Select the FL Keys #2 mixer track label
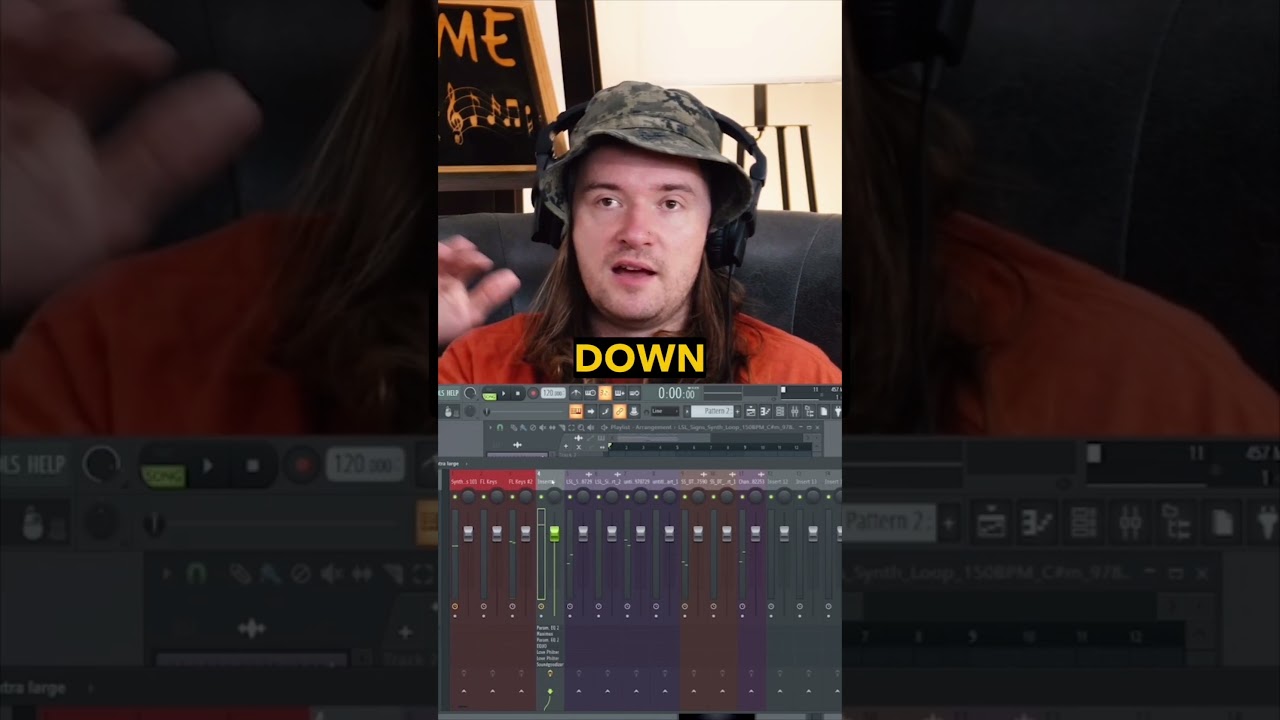This screenshot has width=1280, height=720. pos(520,481)
